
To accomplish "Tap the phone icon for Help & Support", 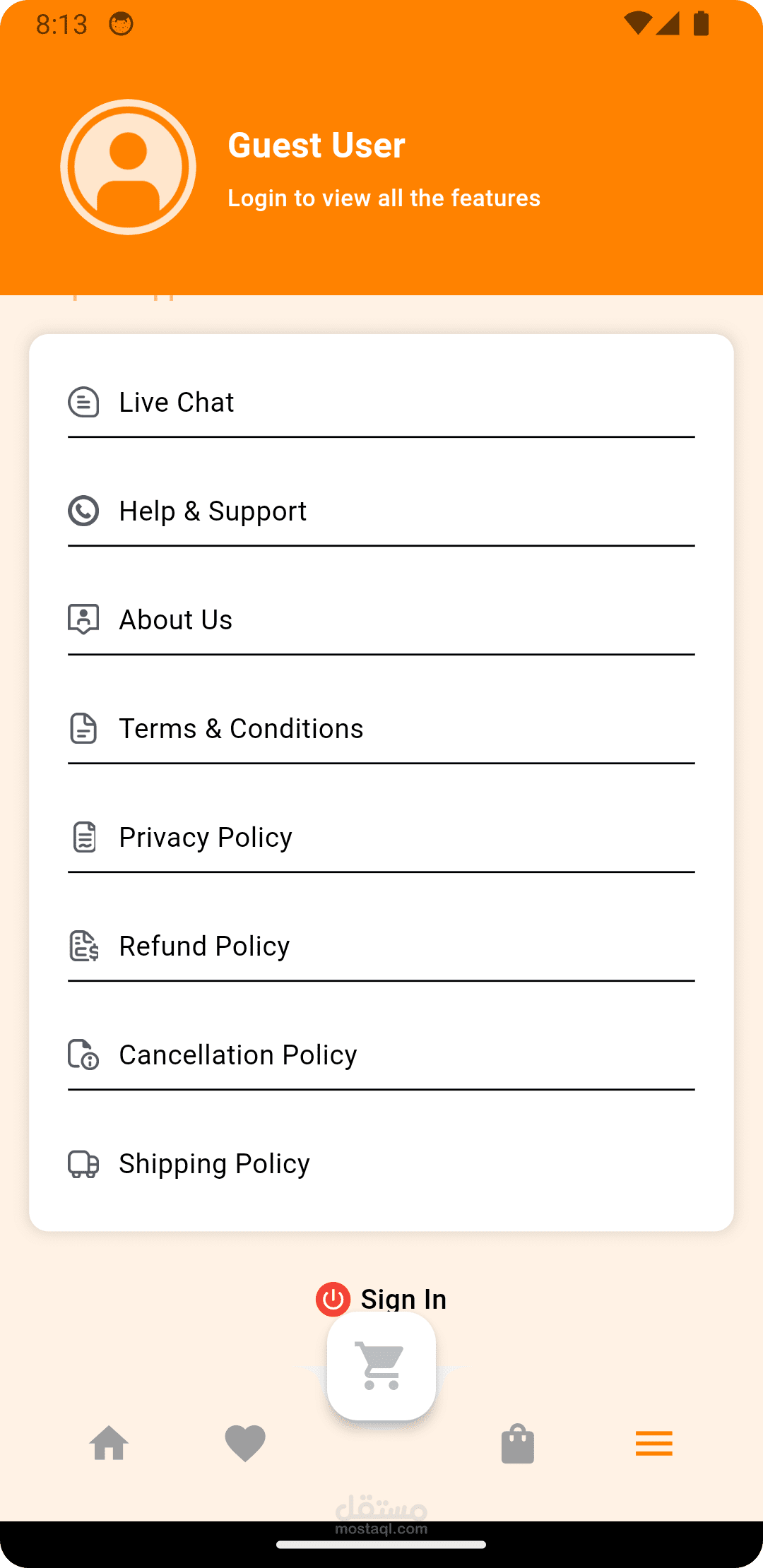I will coord(83,511).
